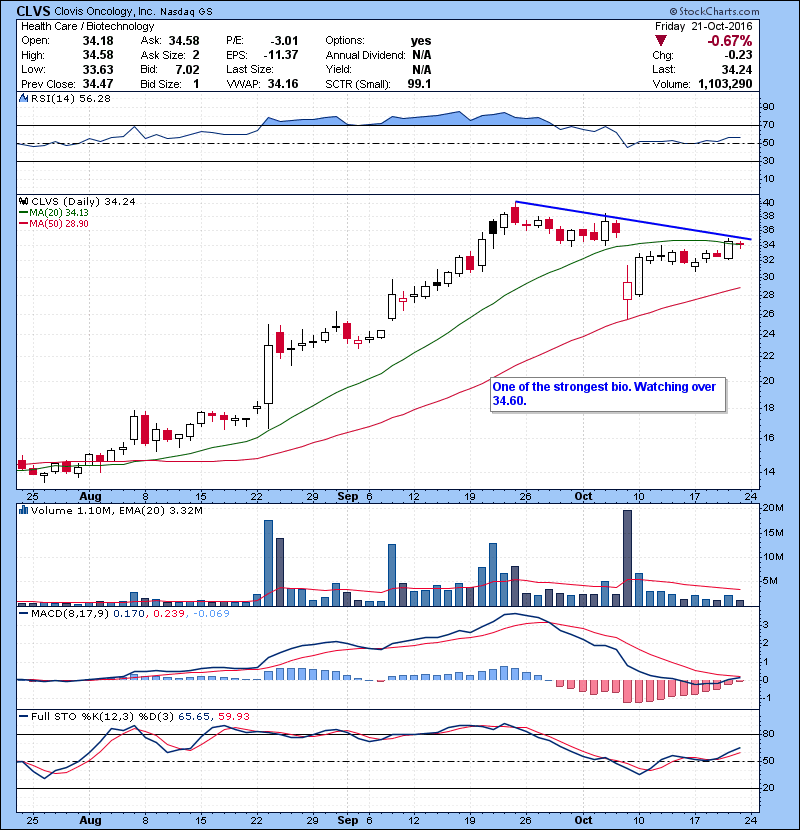Click the Health Care / Biotechnology sector text
Image resolution: width=800 pixels, height=830 pixels.
pos(88,26)
